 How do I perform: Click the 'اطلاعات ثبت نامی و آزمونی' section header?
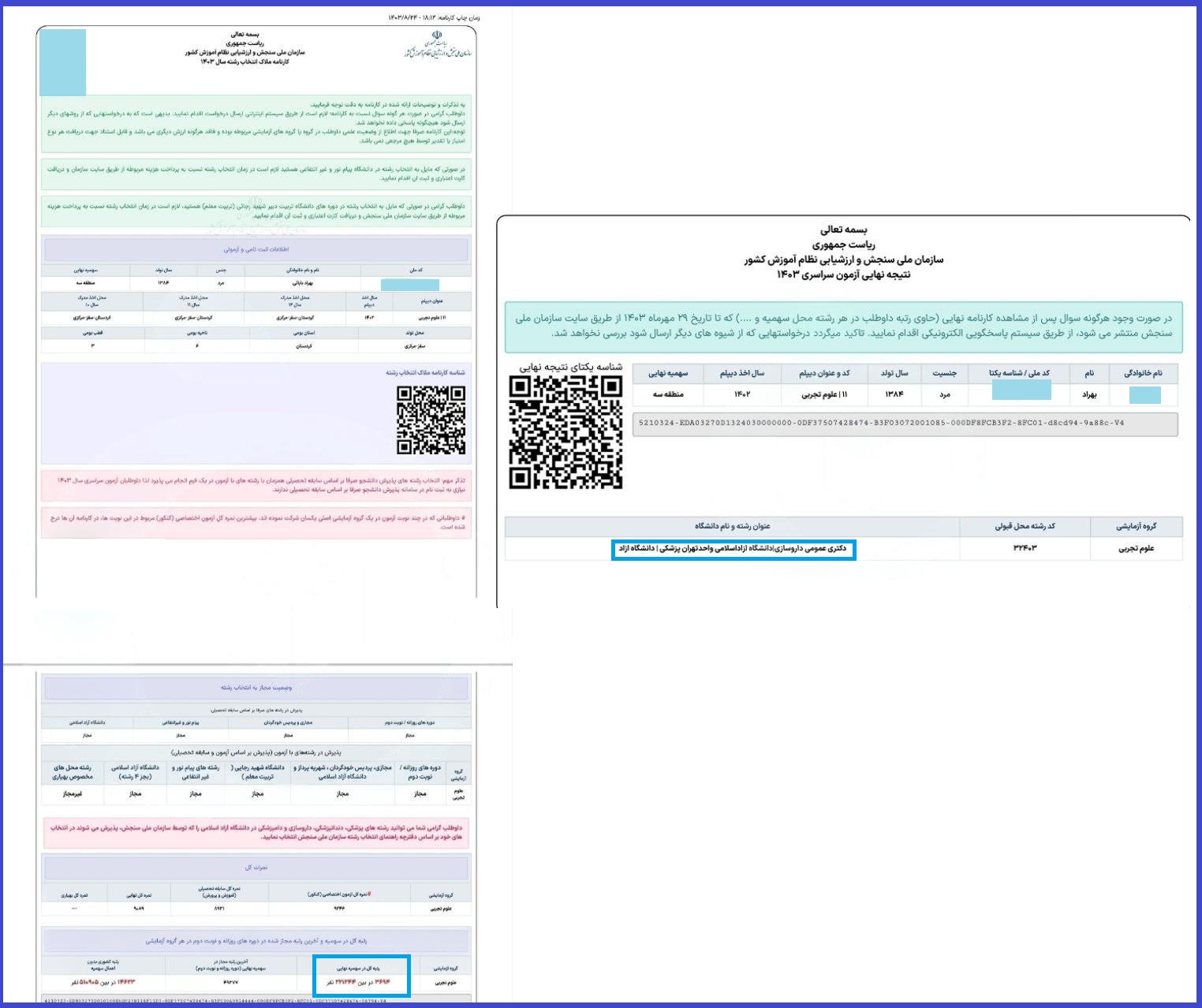pyautogui.click(x=256, y=249)
